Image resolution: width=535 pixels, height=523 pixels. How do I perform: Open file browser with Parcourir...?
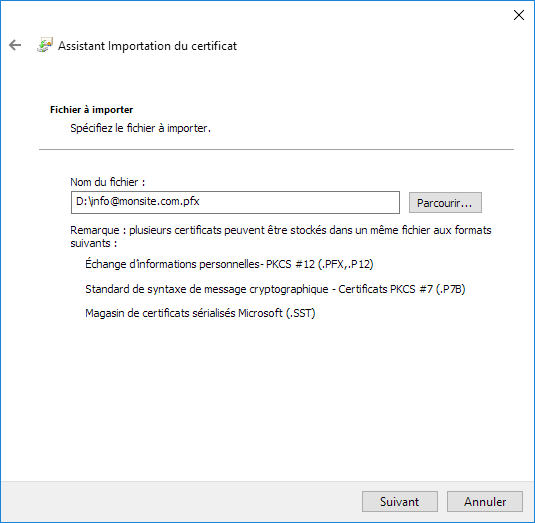click(445, 203)
